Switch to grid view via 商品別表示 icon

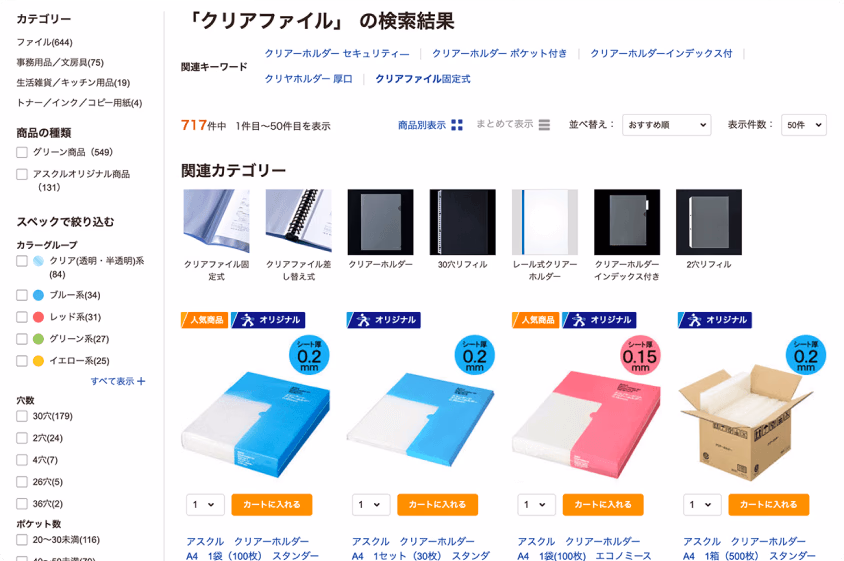pos(456,125)
